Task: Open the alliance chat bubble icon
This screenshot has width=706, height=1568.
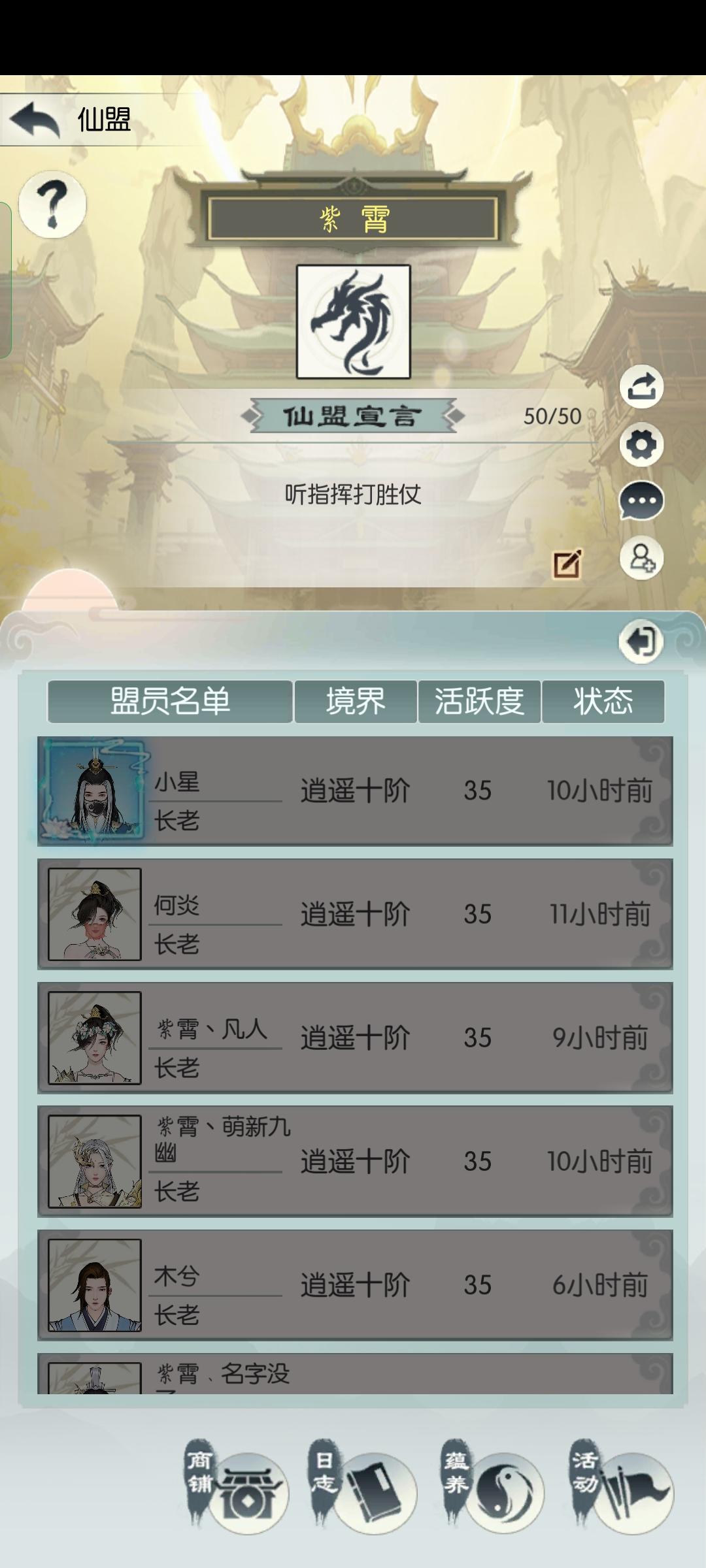Action: tap(641, 501)
